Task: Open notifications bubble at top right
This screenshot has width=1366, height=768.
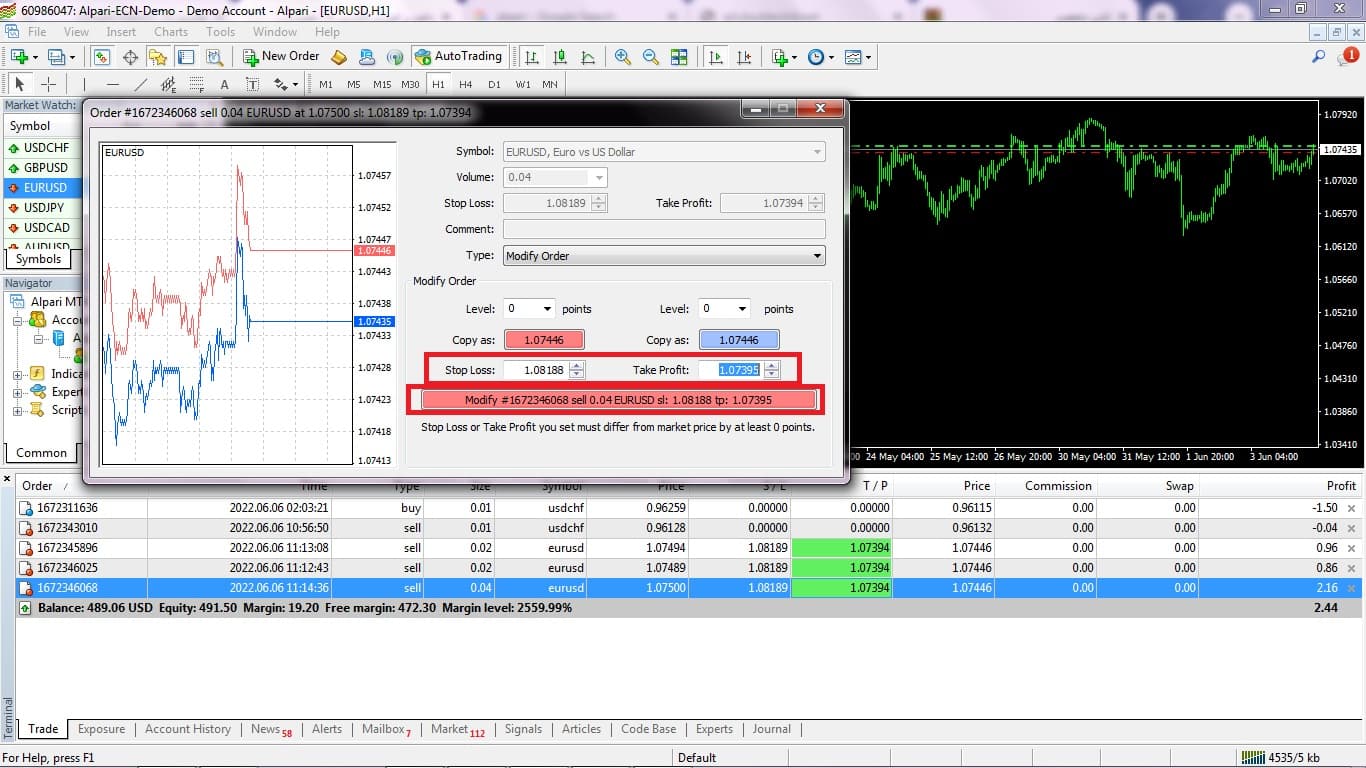Action: pos(1349,57)
